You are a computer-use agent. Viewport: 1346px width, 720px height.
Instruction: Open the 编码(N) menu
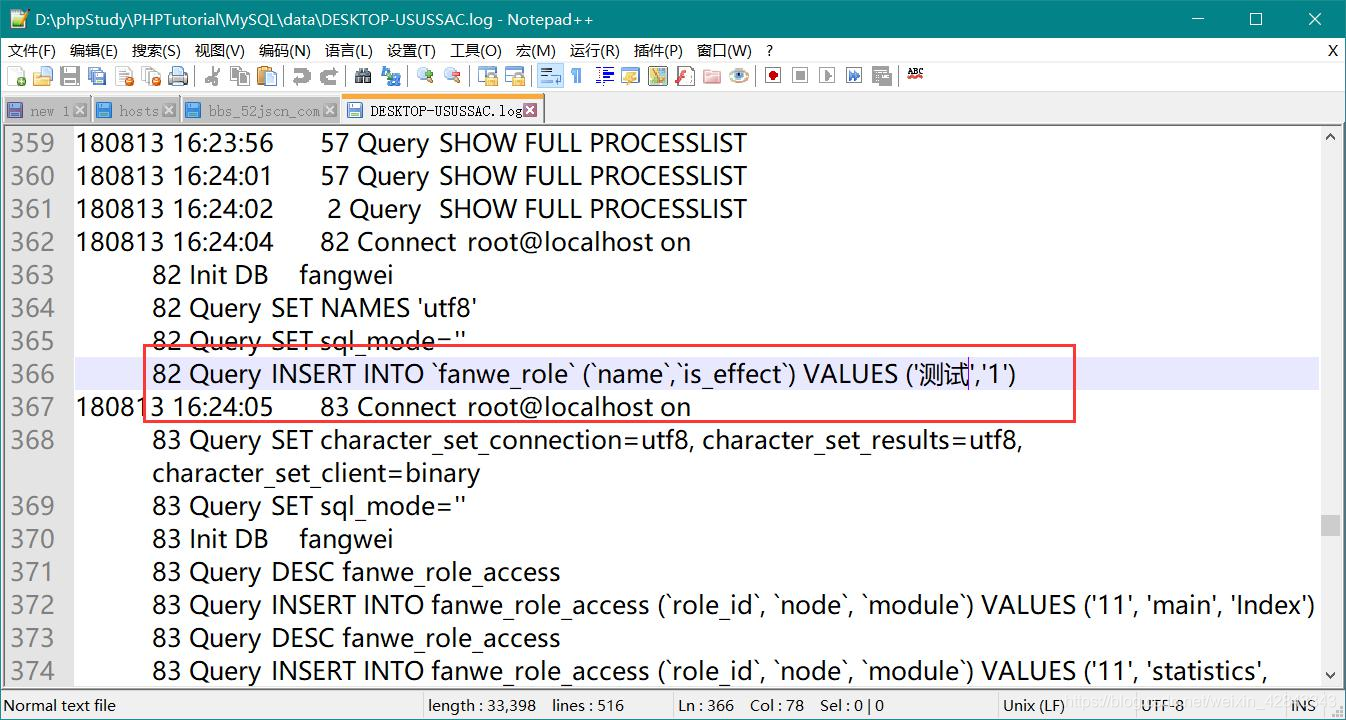(x=284, y=50)
